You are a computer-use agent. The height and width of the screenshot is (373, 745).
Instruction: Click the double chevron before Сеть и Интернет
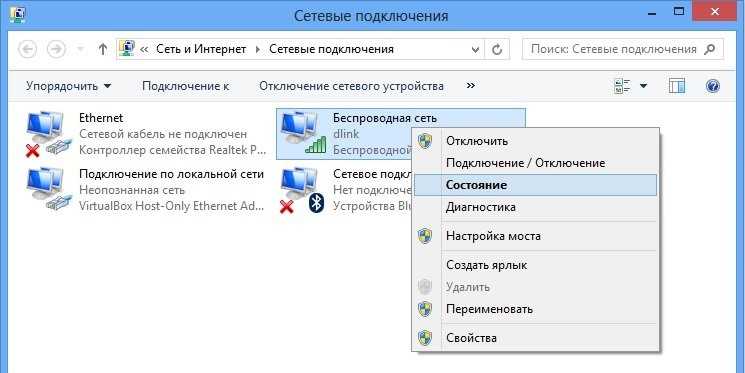click(144, 49)
